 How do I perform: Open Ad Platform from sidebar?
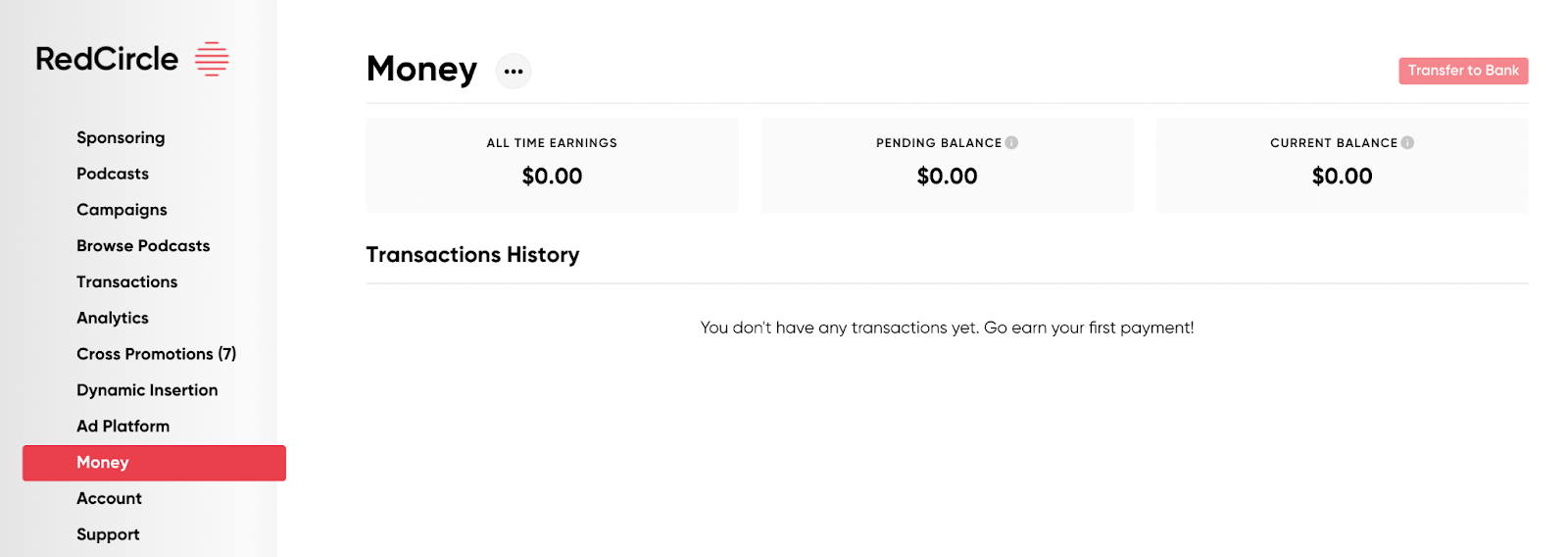pos(122,427)
